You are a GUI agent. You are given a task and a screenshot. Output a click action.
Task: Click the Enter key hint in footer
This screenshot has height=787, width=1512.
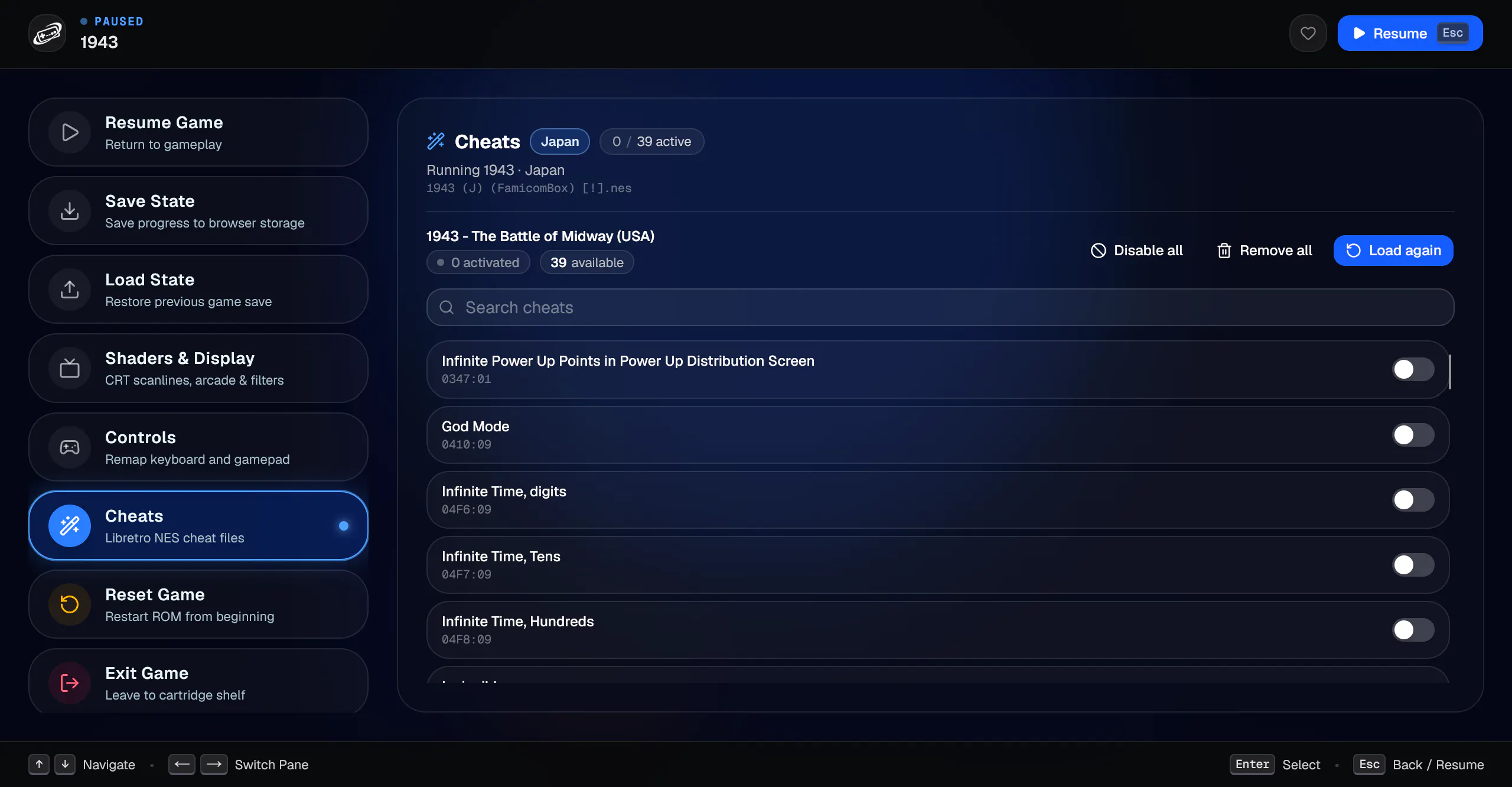click(x=1252, y=765)
